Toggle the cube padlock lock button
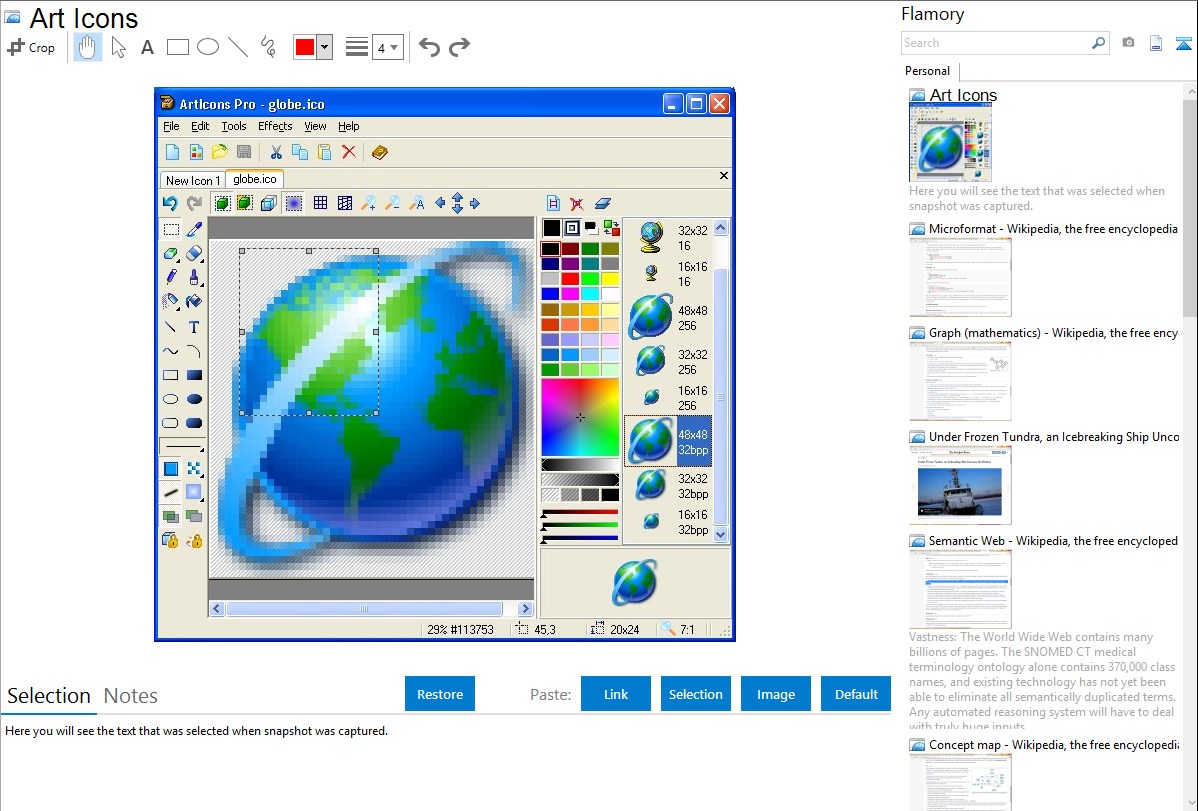This screenshot has width=1198, height=811. coord(170,541)
